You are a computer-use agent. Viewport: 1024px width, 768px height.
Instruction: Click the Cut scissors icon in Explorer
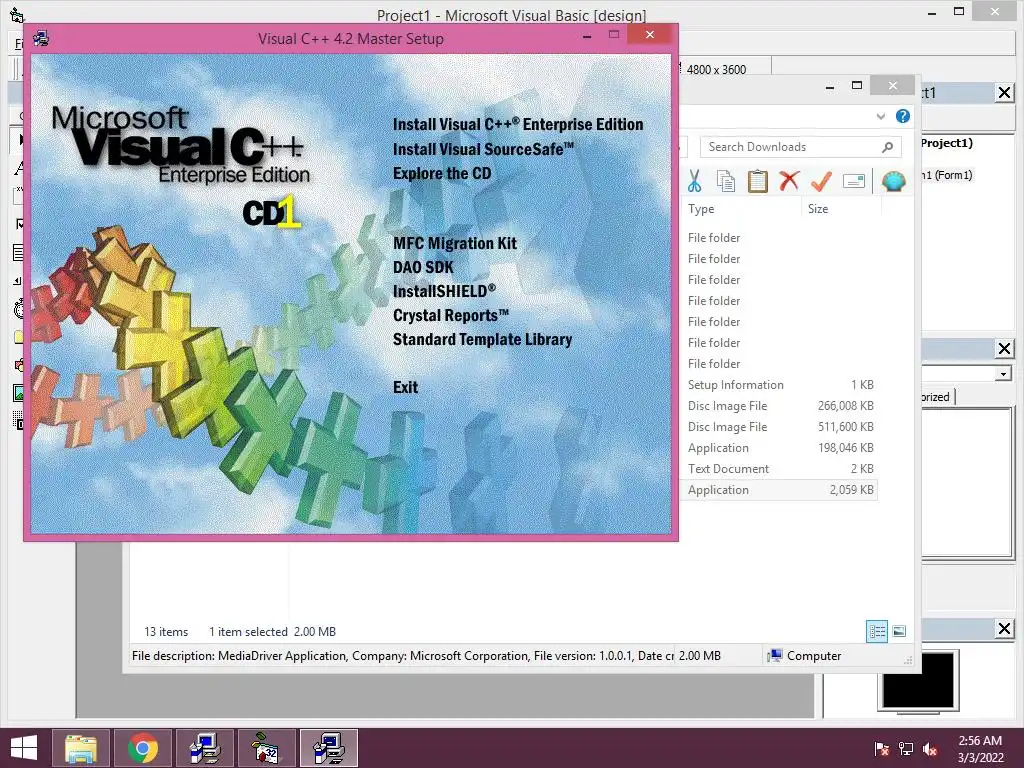coord(694,181)
